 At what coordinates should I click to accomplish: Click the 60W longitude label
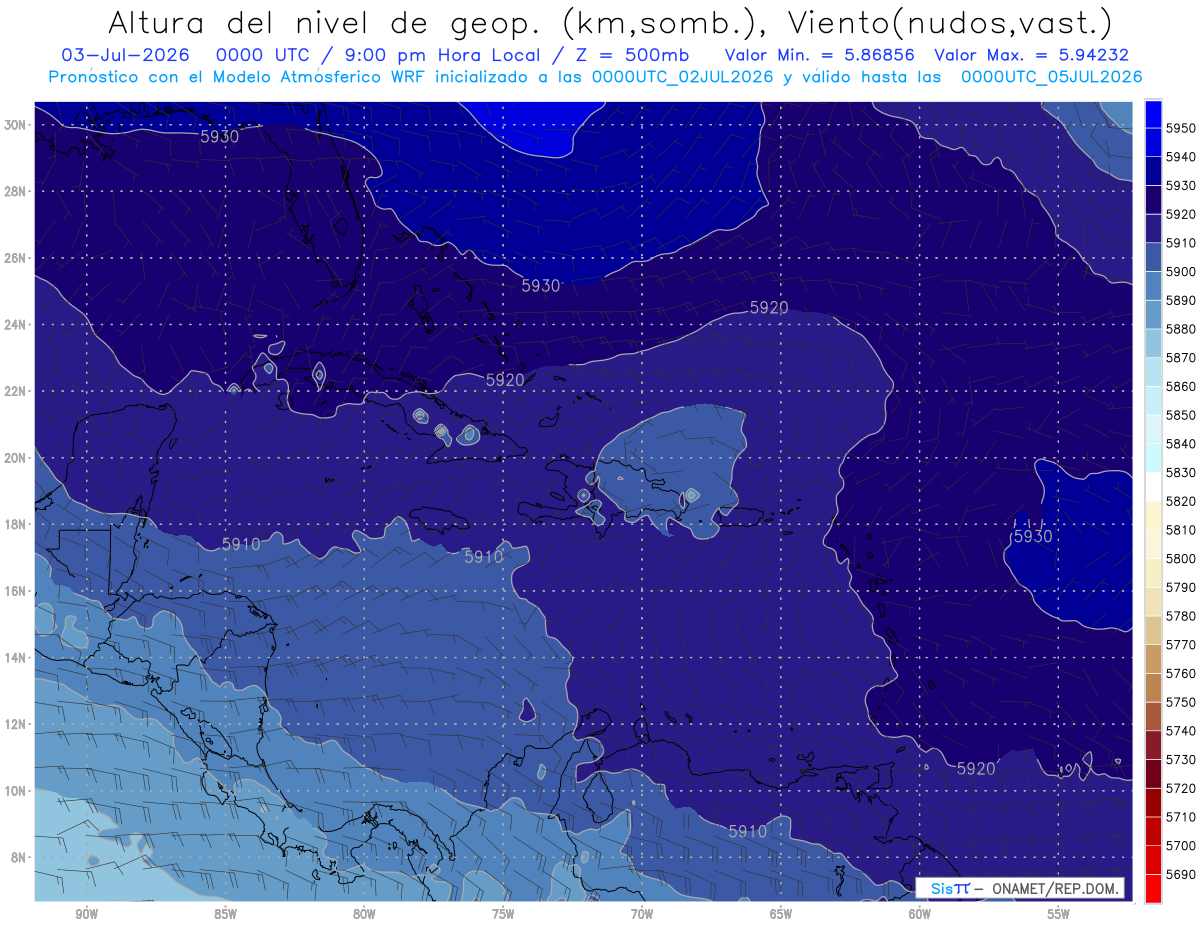click(920, 915)
